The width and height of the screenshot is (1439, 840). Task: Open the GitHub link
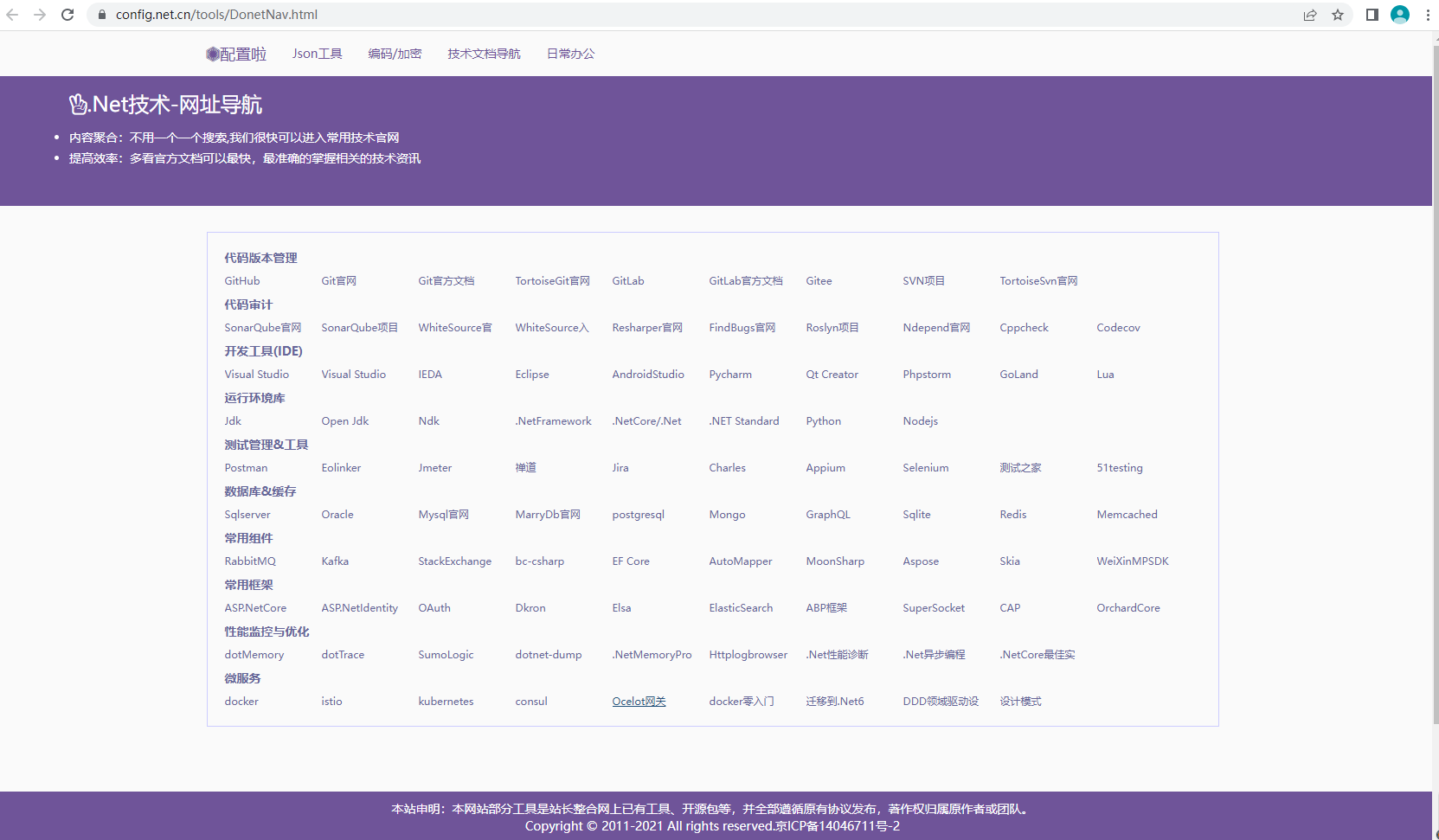coord(242,281)
